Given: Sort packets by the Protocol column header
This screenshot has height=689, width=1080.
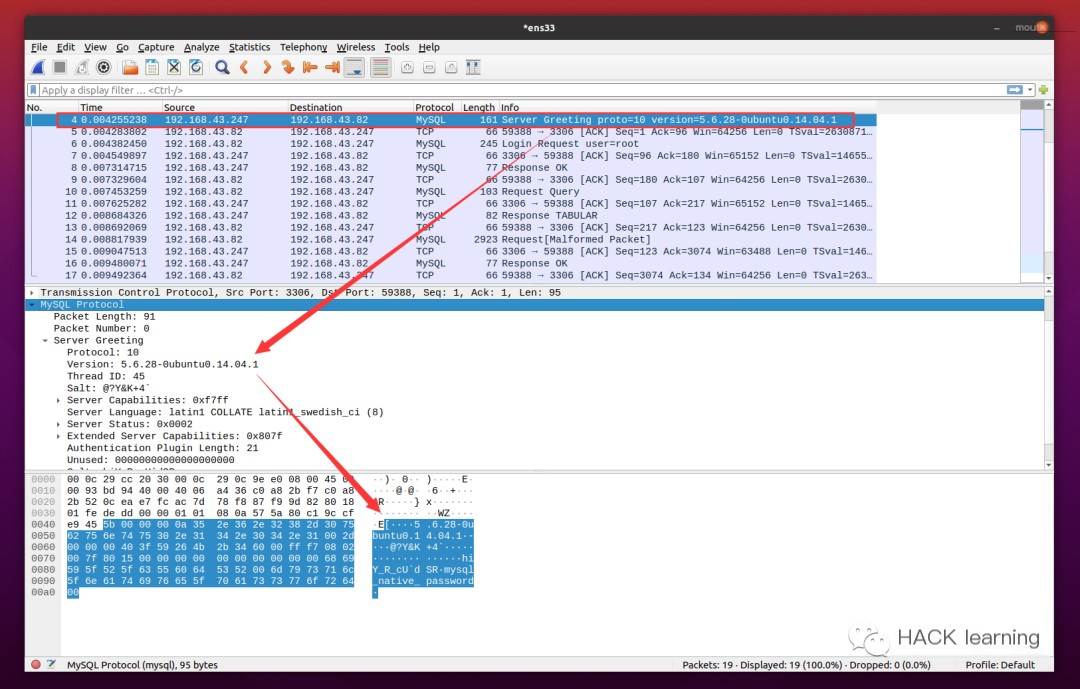Looking at the screenshot, I should (x=435, y=107).
